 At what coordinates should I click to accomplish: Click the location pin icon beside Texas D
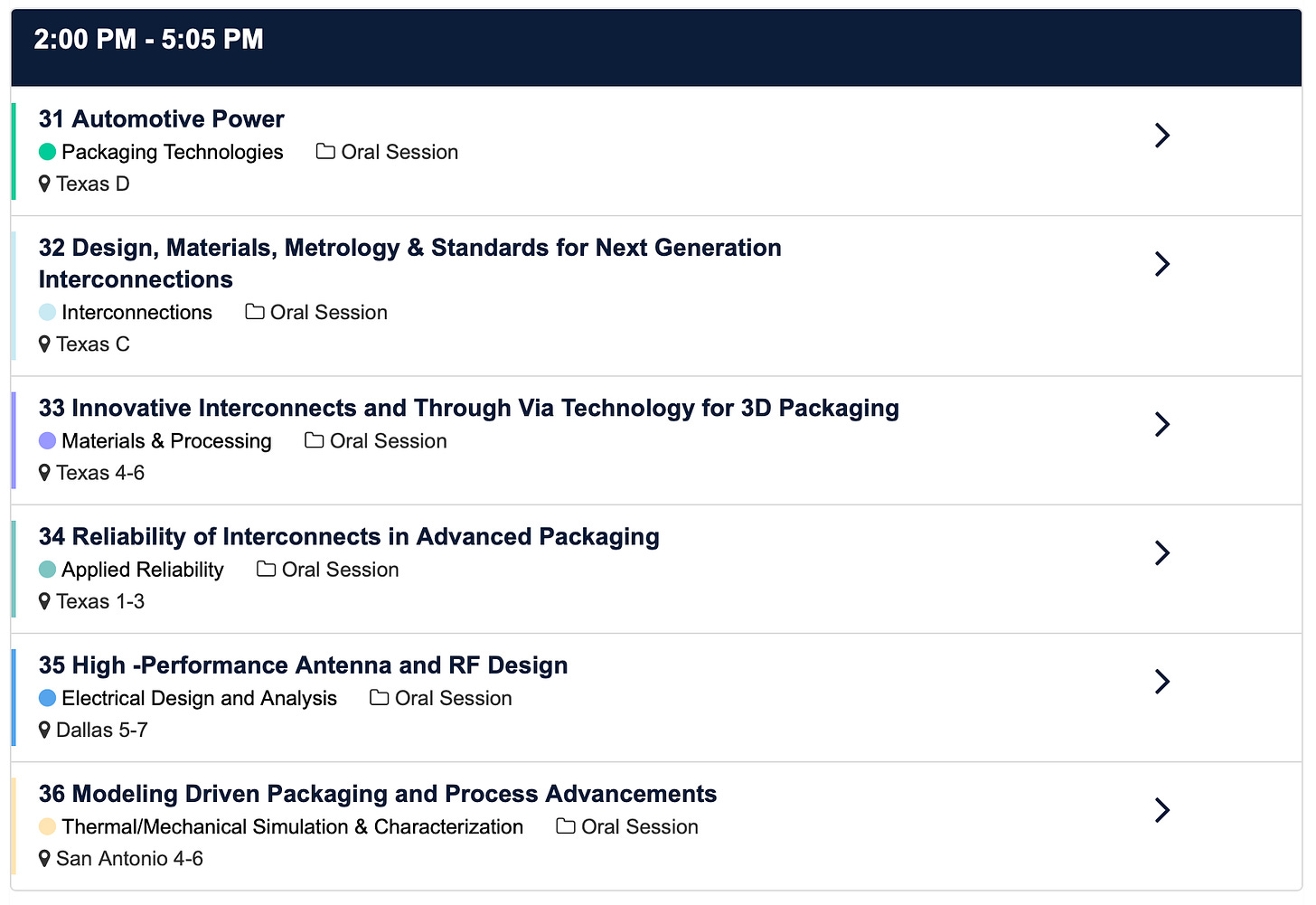coord(44,184)
